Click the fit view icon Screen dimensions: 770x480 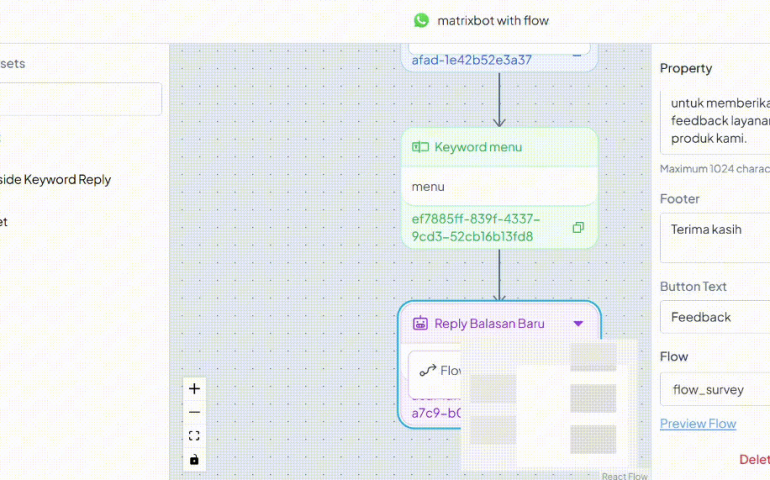coord(194,436)
